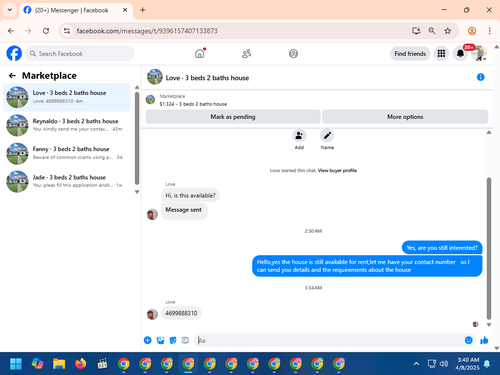Open the account profile picture menu
Viewport: 500px width, 375px height.
click(x=479, y=53)
